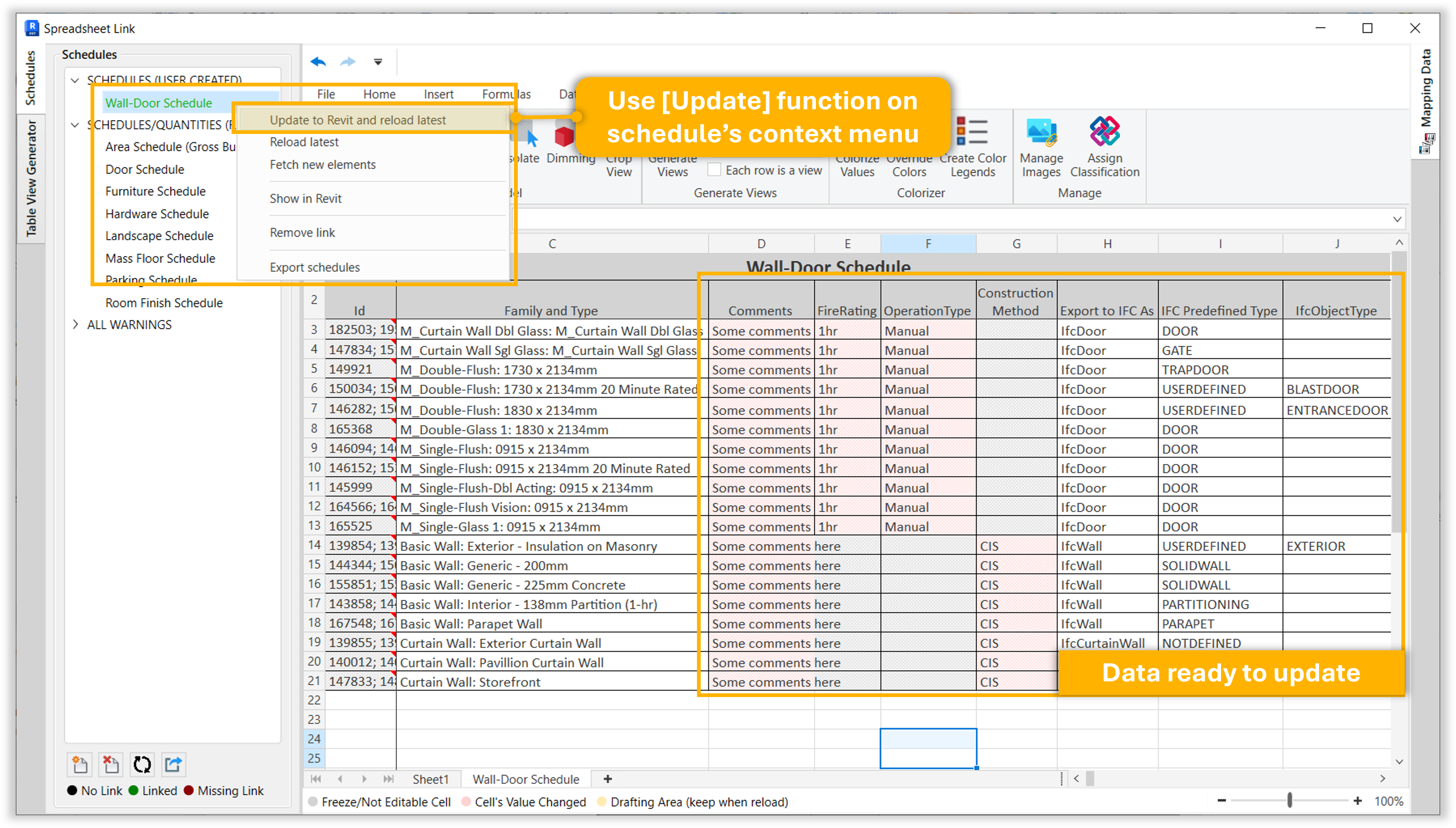Open quick access toolbar dropdown arrow
The width and height of the screenshot is (1456, 828).
coord(378,61)
